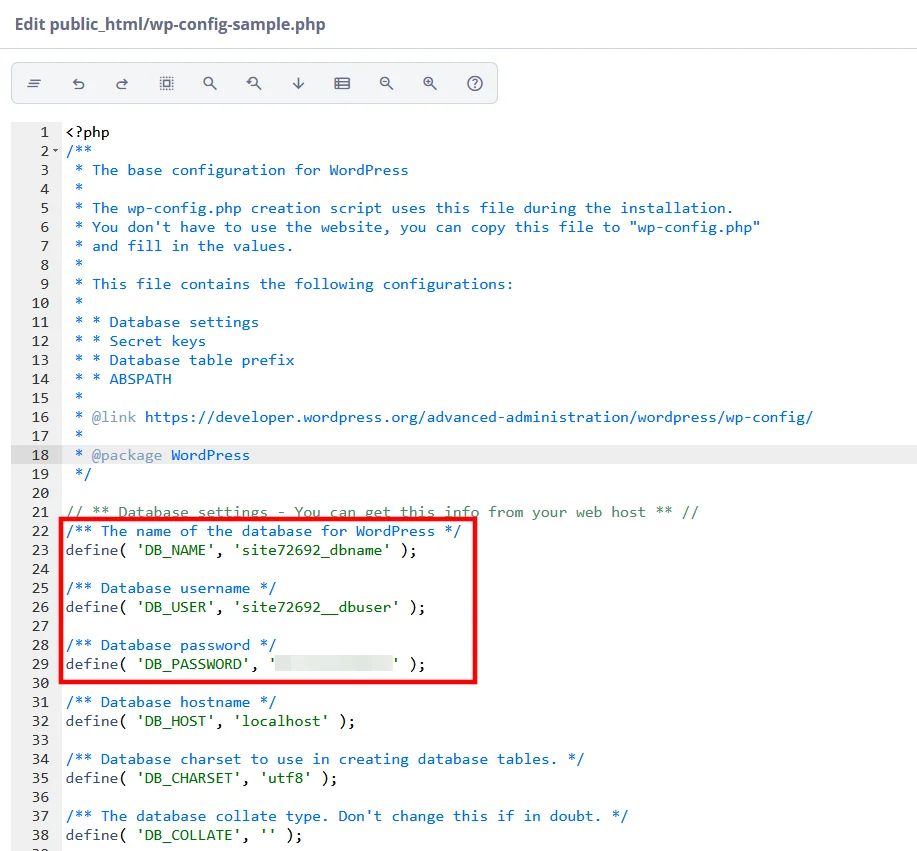Zoom in the editor text
Screen dimensions: 917x851
point(430,83)
